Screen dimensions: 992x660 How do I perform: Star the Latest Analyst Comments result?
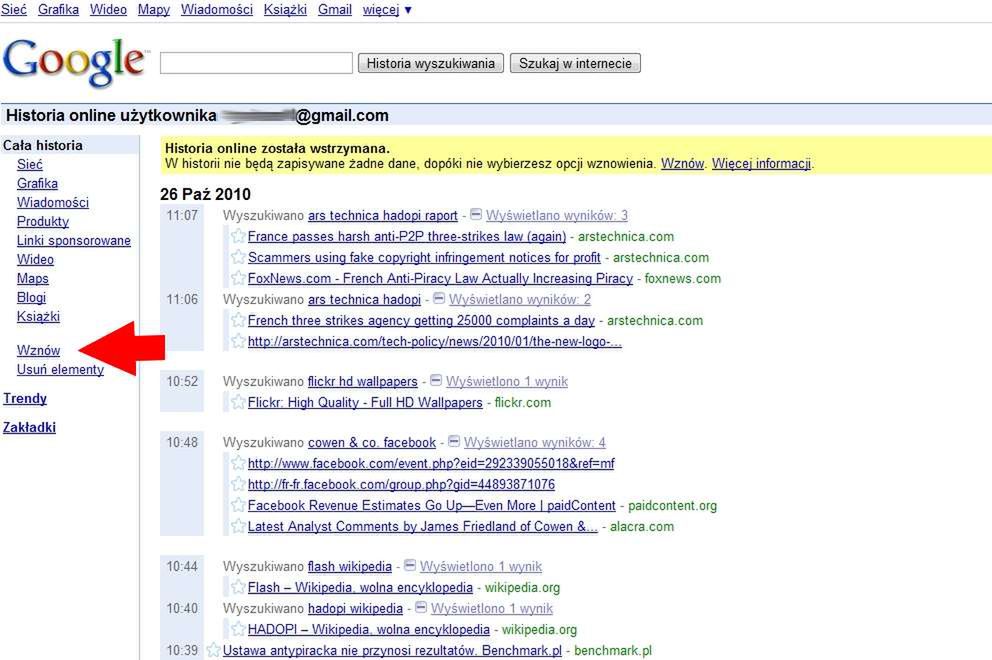coord(238,526)
